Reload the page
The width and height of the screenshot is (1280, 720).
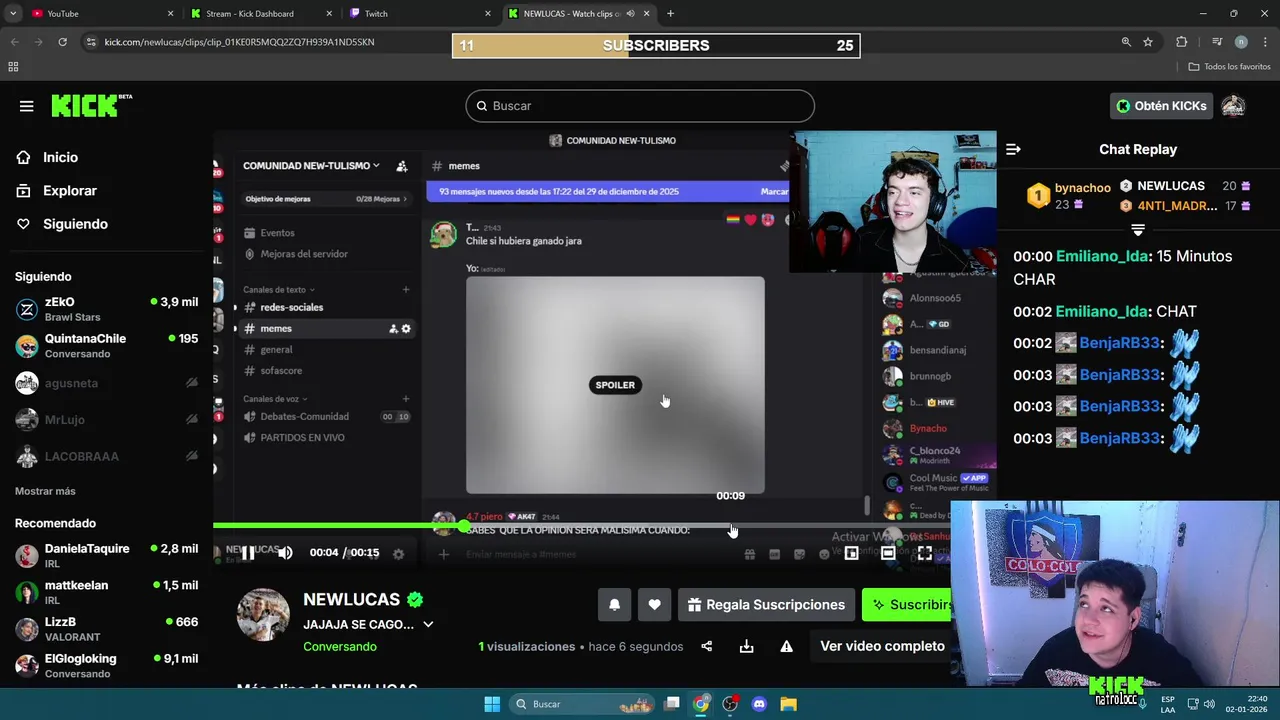63,42
